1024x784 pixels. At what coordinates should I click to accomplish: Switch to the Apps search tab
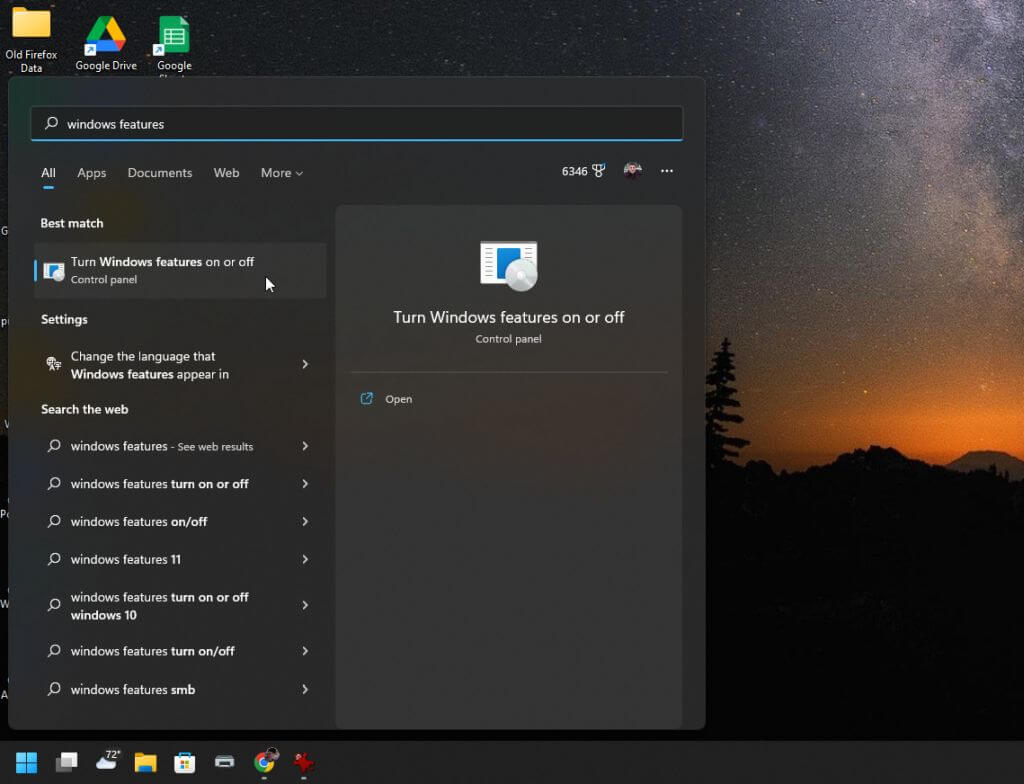[x=91, y=173]
